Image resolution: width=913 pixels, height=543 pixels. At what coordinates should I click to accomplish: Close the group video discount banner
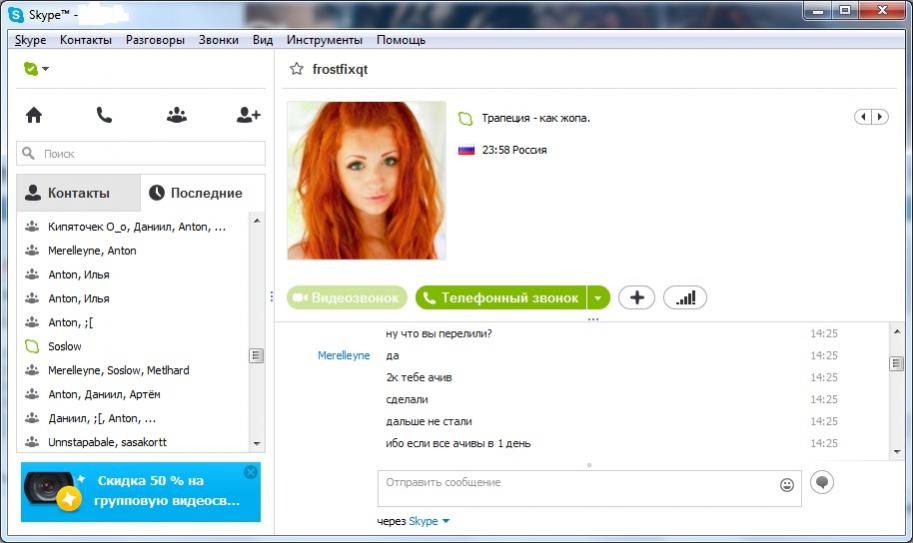coord(251,472)
